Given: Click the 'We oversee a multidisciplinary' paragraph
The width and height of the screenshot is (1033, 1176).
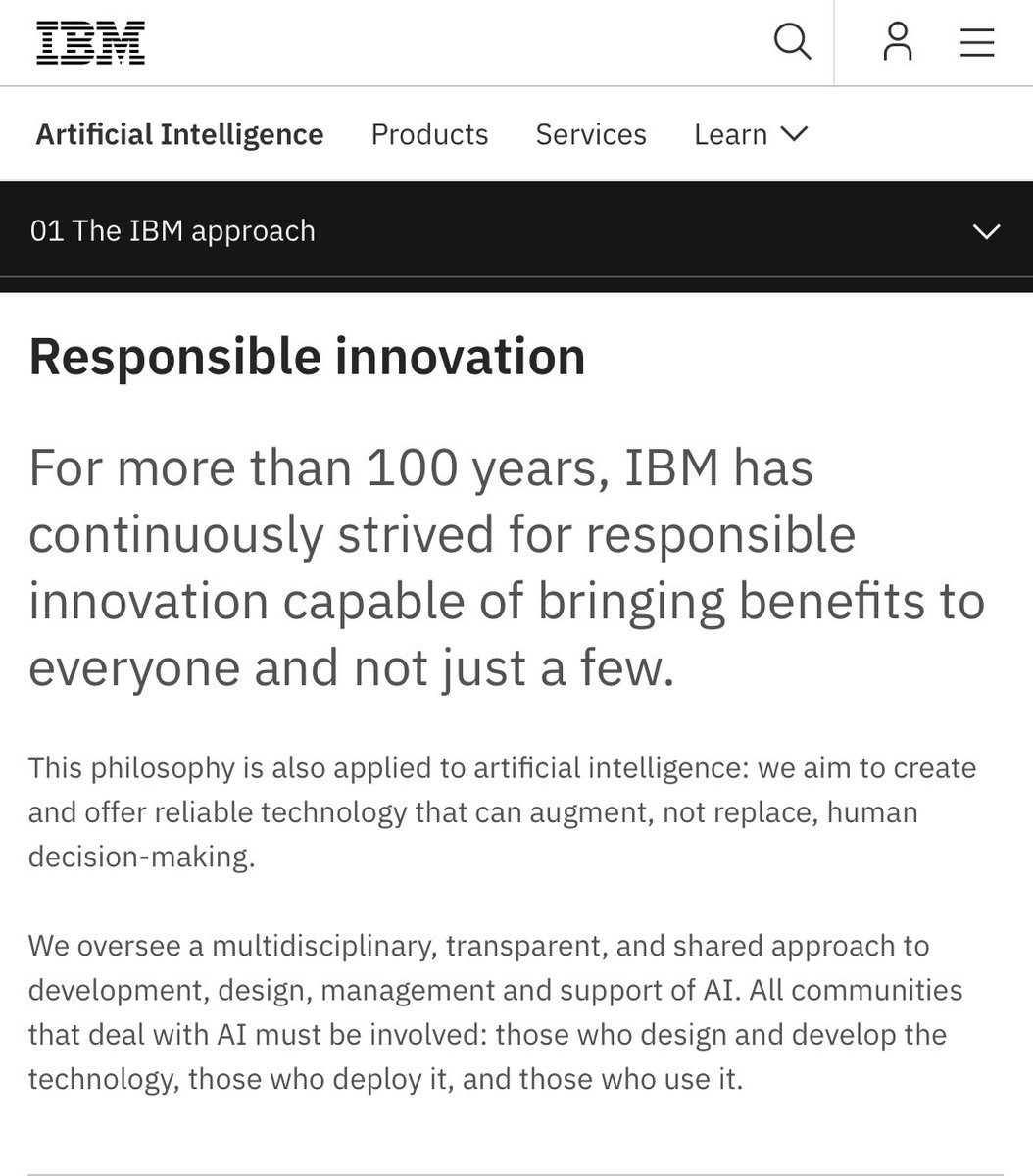Looking at the screenshot, I should [495, 1012].
